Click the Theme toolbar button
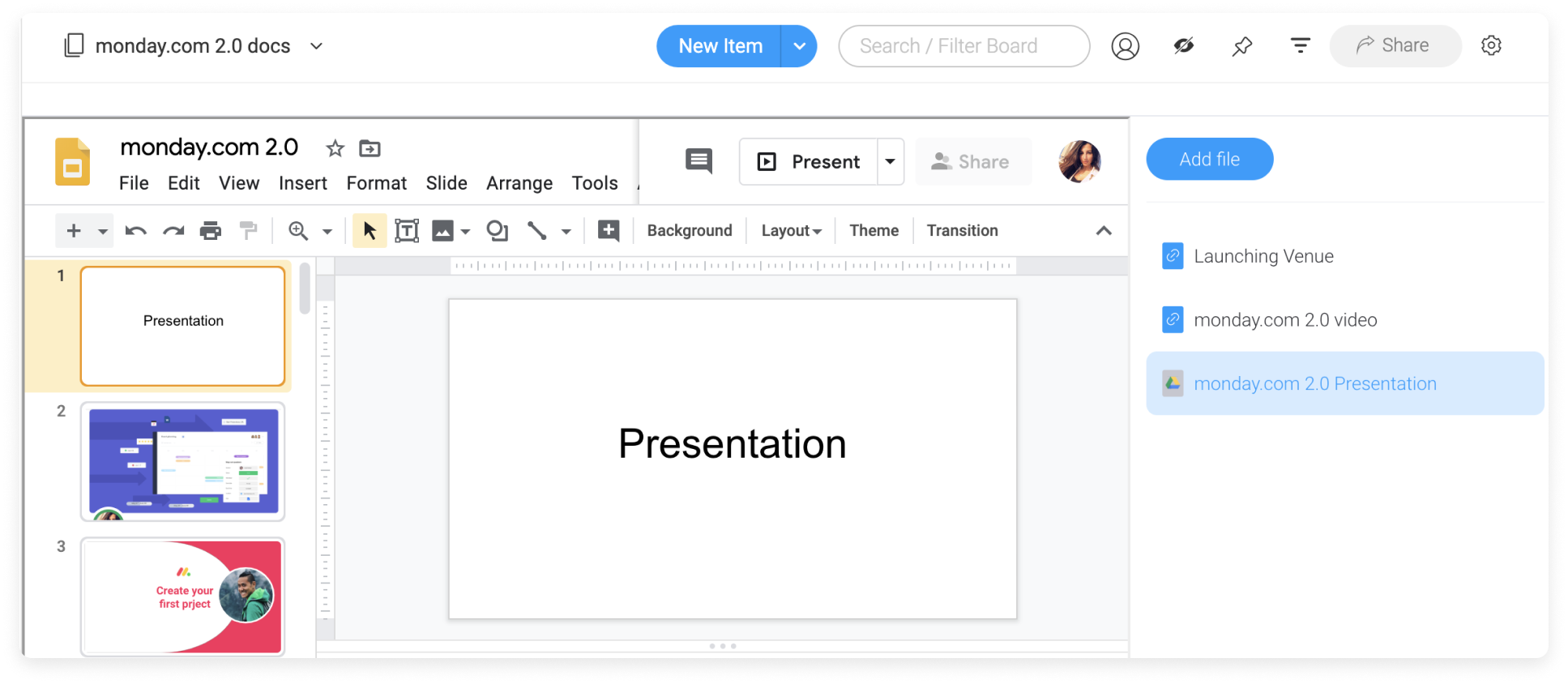Screen dimensions: 1568x684 click(874, 231)
